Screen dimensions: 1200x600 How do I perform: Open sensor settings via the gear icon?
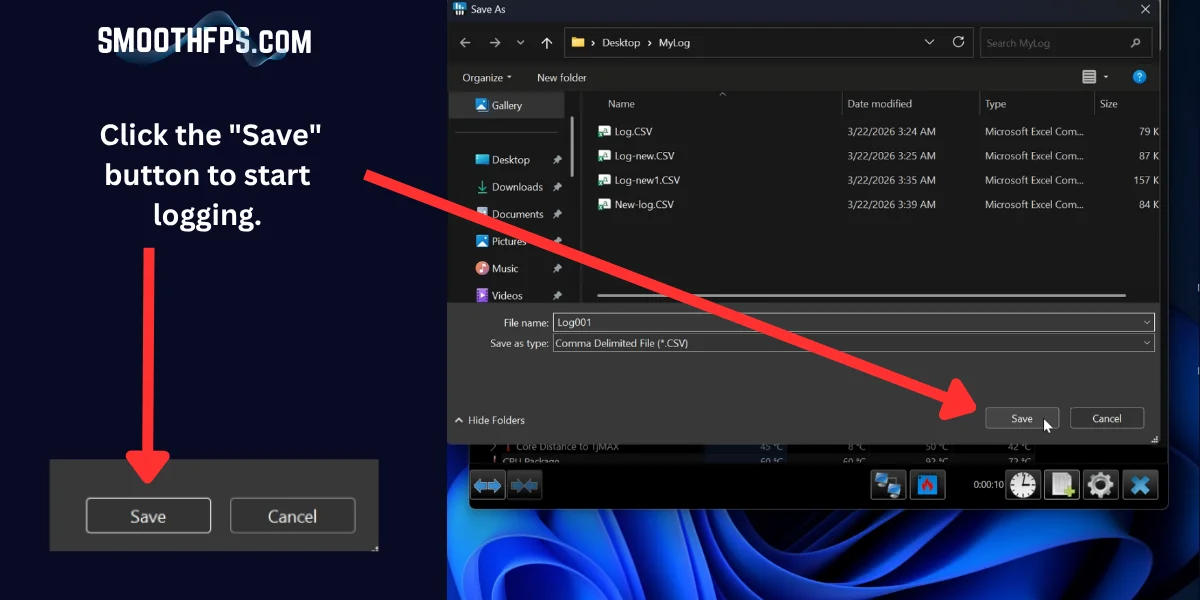click(1100, 485)
